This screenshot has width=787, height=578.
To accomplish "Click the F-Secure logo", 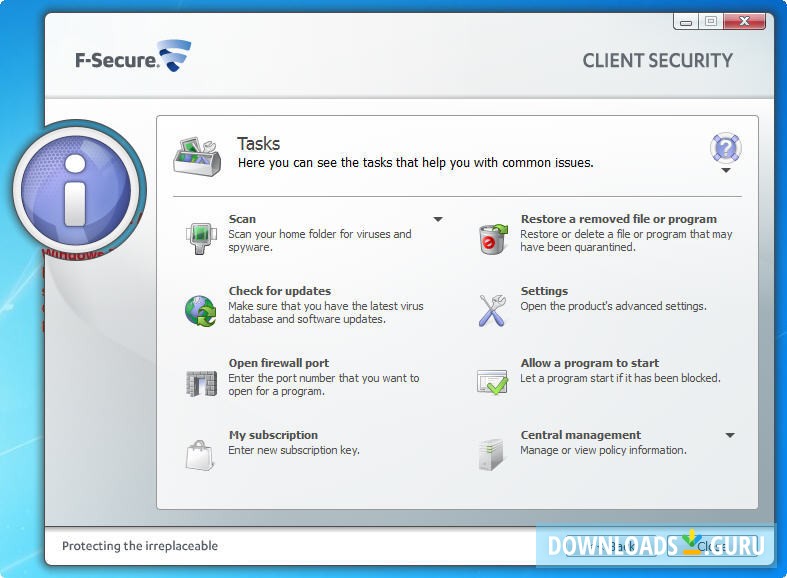I will coord(133,56).
